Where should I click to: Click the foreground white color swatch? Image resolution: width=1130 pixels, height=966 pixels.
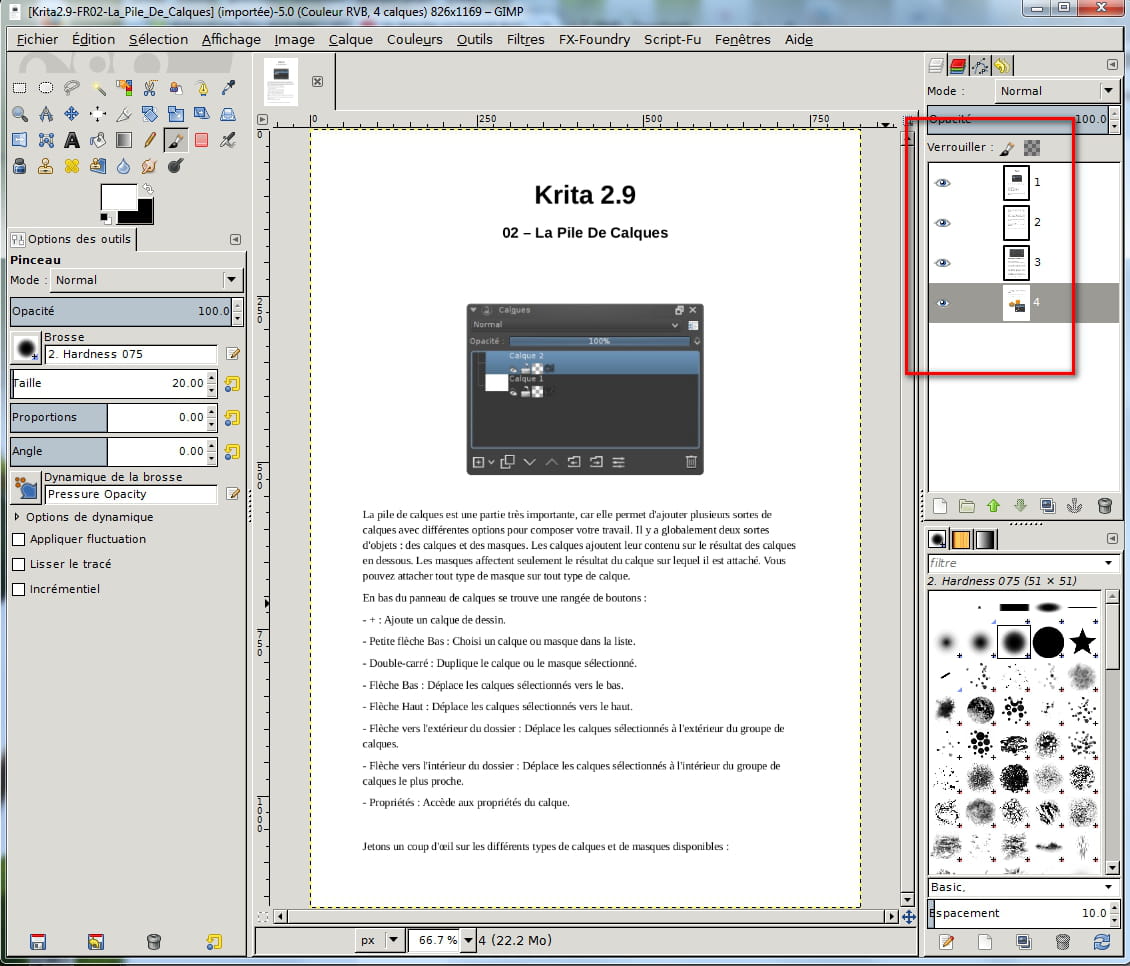(118, 197)
